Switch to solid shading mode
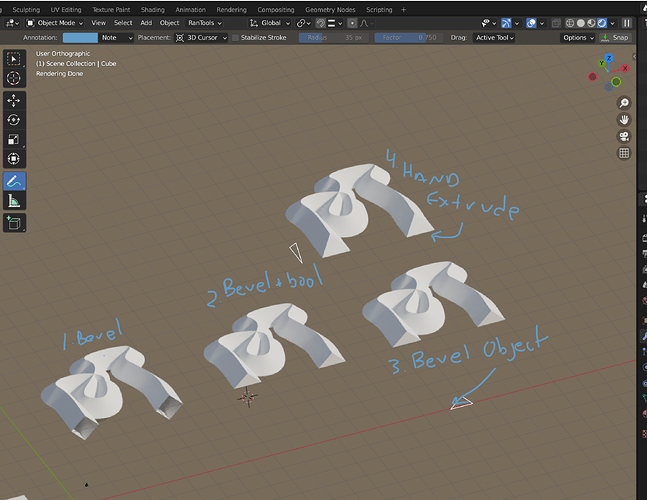Image resolution: width=647 pixels, height=500 pixels. (581, 23)
